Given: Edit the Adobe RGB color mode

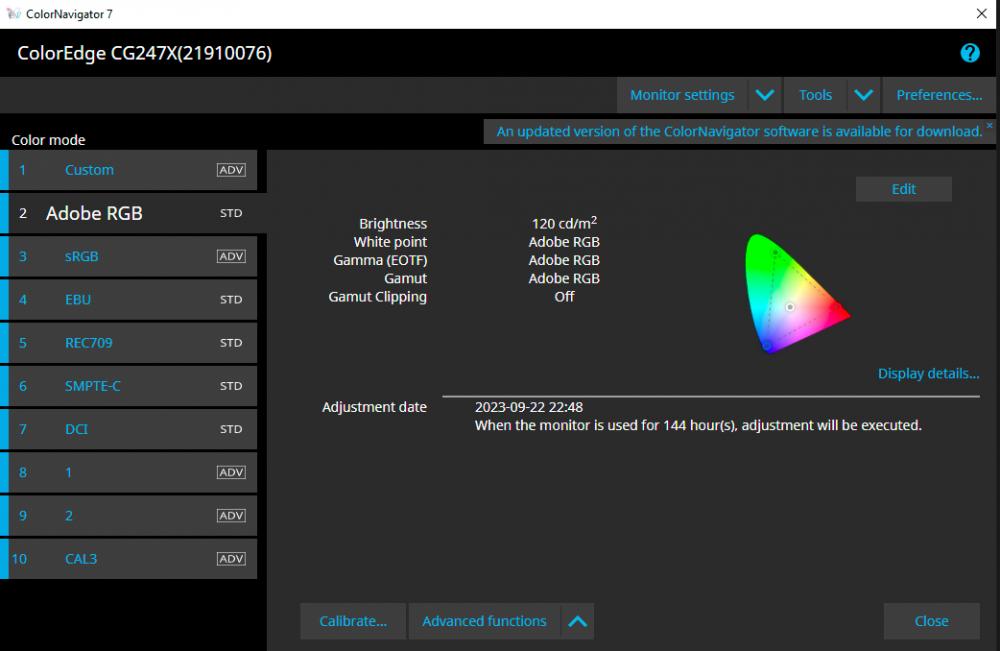Looking at the screenshot, I should (x=903, y=189).
